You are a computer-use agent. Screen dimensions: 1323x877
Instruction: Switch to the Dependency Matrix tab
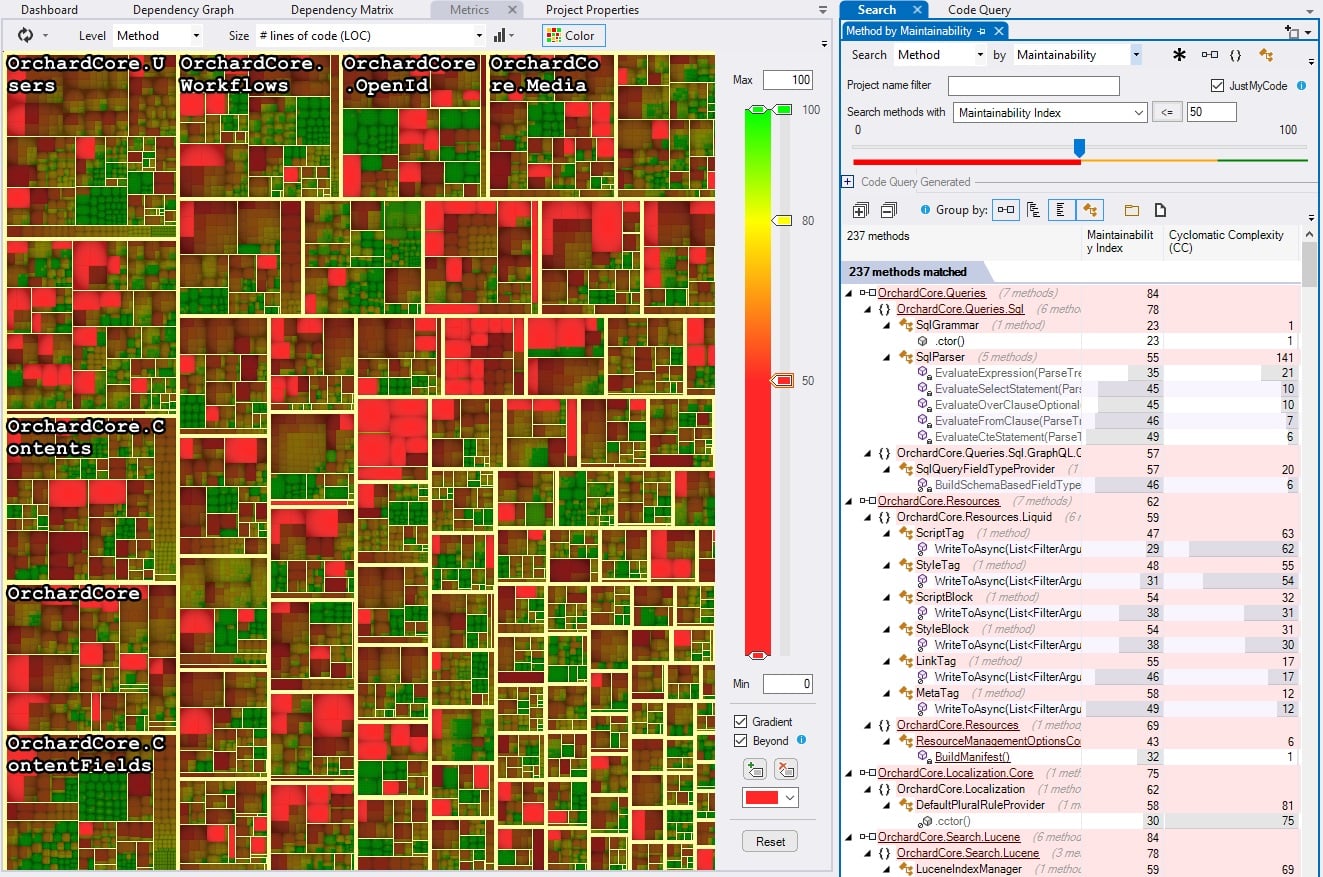click(342, 10)
